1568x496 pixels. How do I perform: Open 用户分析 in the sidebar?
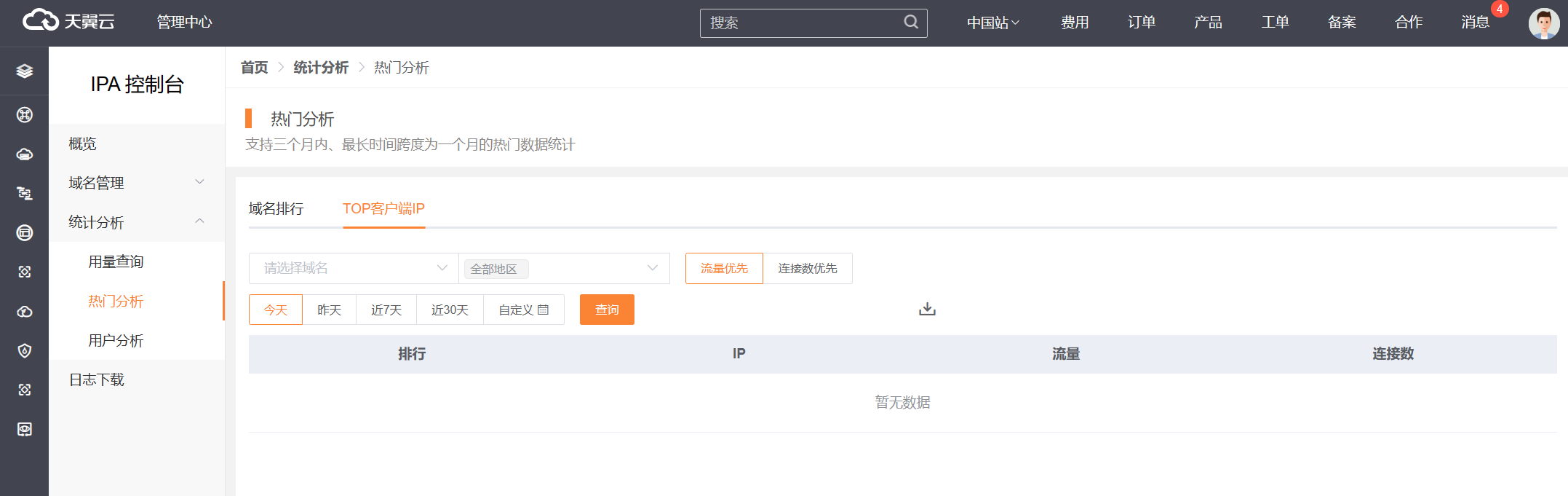(116, 341)
